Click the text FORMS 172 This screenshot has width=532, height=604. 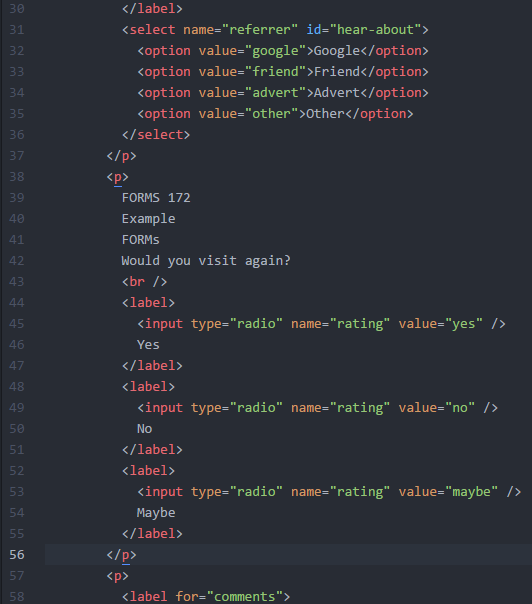(156, 198)
